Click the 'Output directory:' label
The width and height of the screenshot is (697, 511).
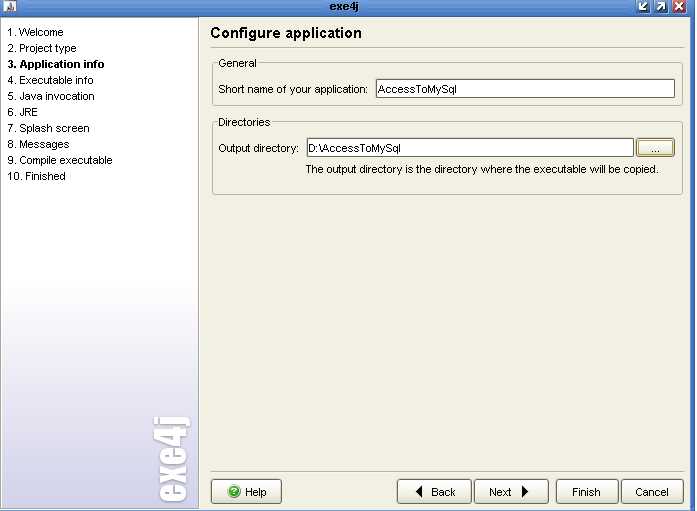(258, 148)
